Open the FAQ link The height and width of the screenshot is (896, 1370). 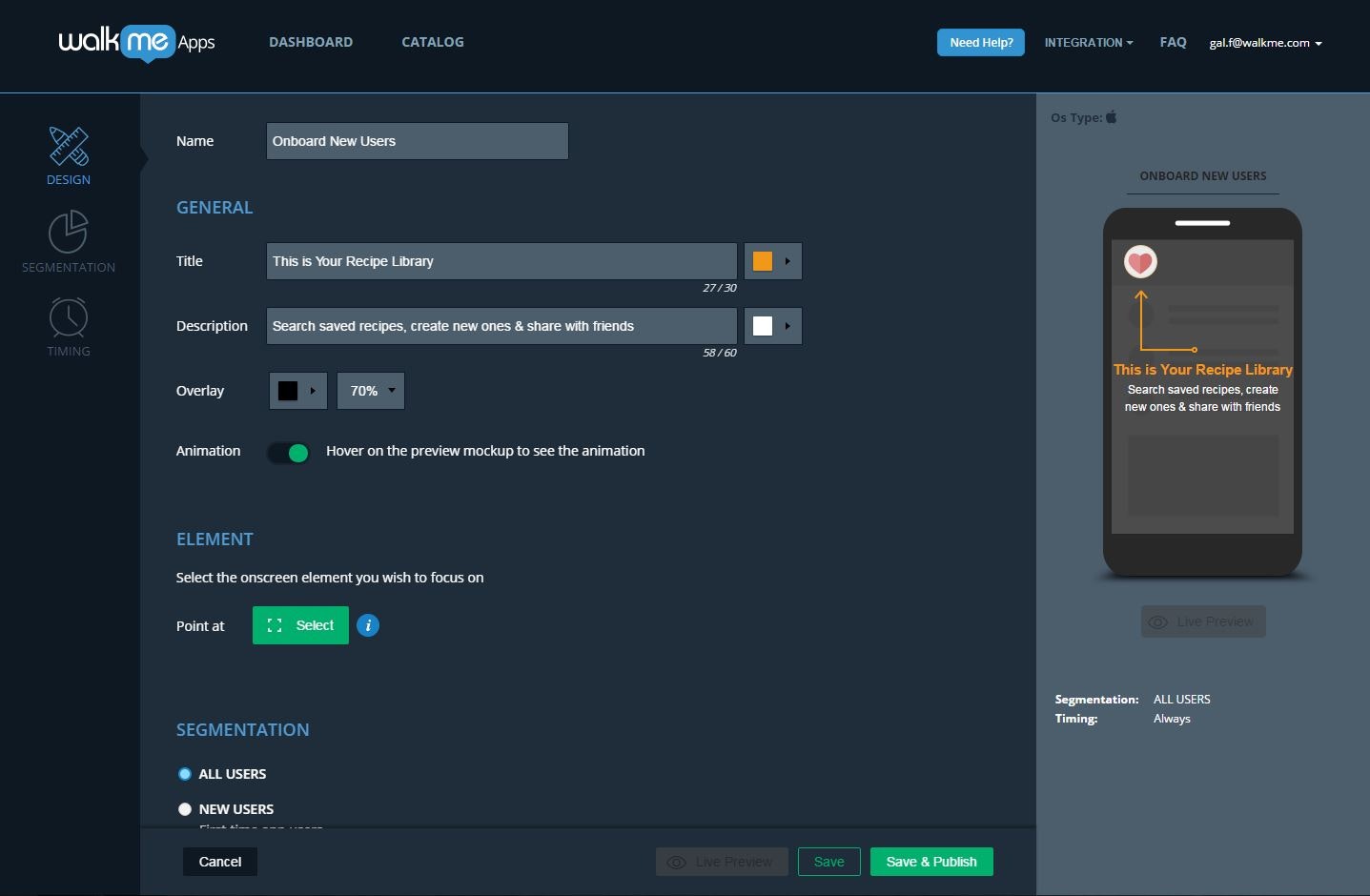pos(1173,42)
